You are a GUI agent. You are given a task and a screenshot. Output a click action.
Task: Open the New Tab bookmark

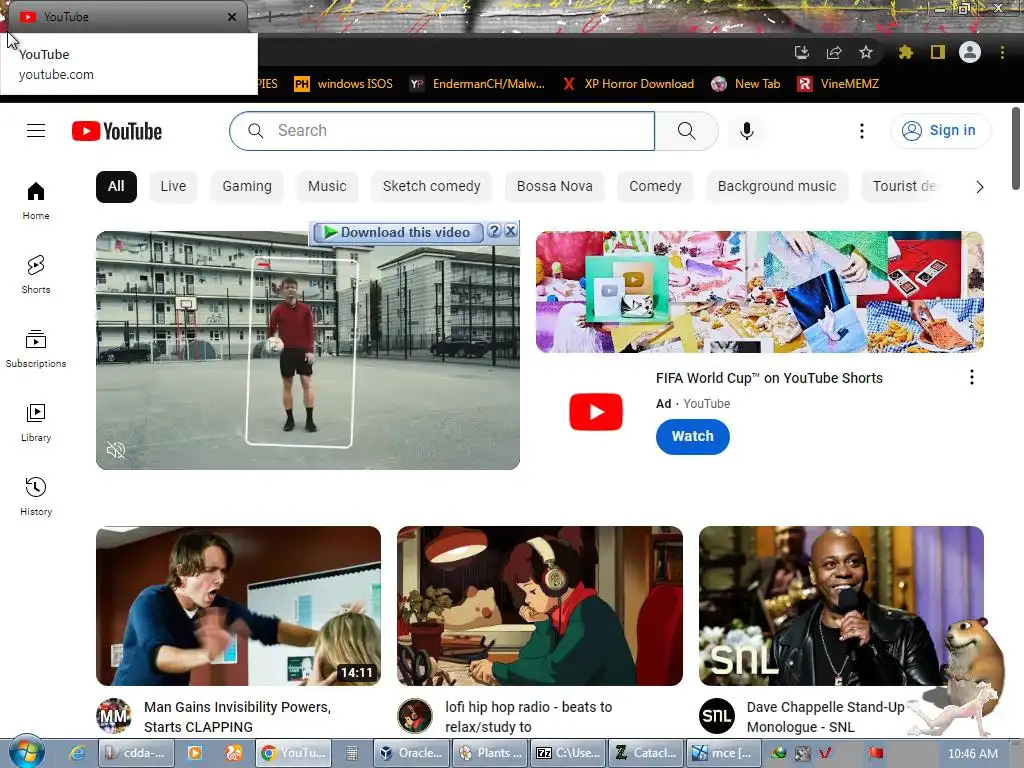coord(746,84)
